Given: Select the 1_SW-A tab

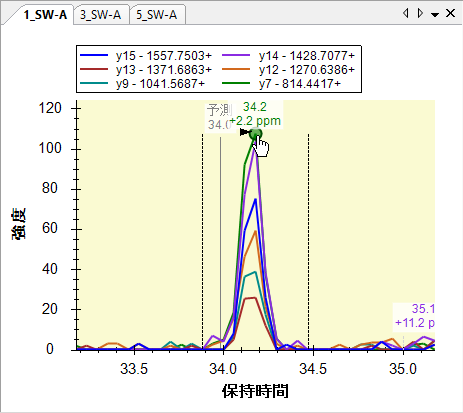Looking at the screenshot, I should [x=45, y=15].
